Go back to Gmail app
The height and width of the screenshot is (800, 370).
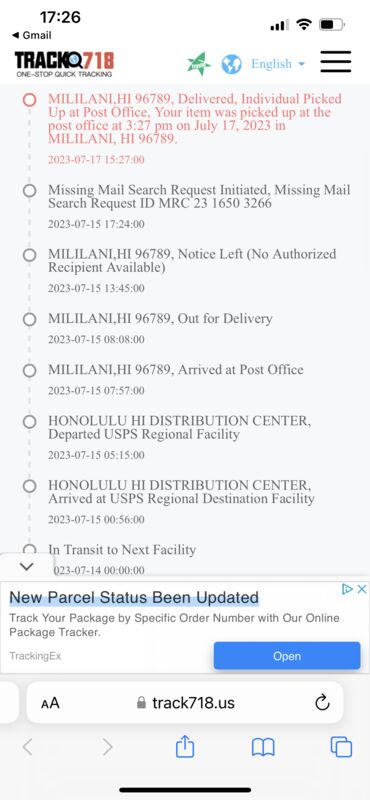pos(31,35)
